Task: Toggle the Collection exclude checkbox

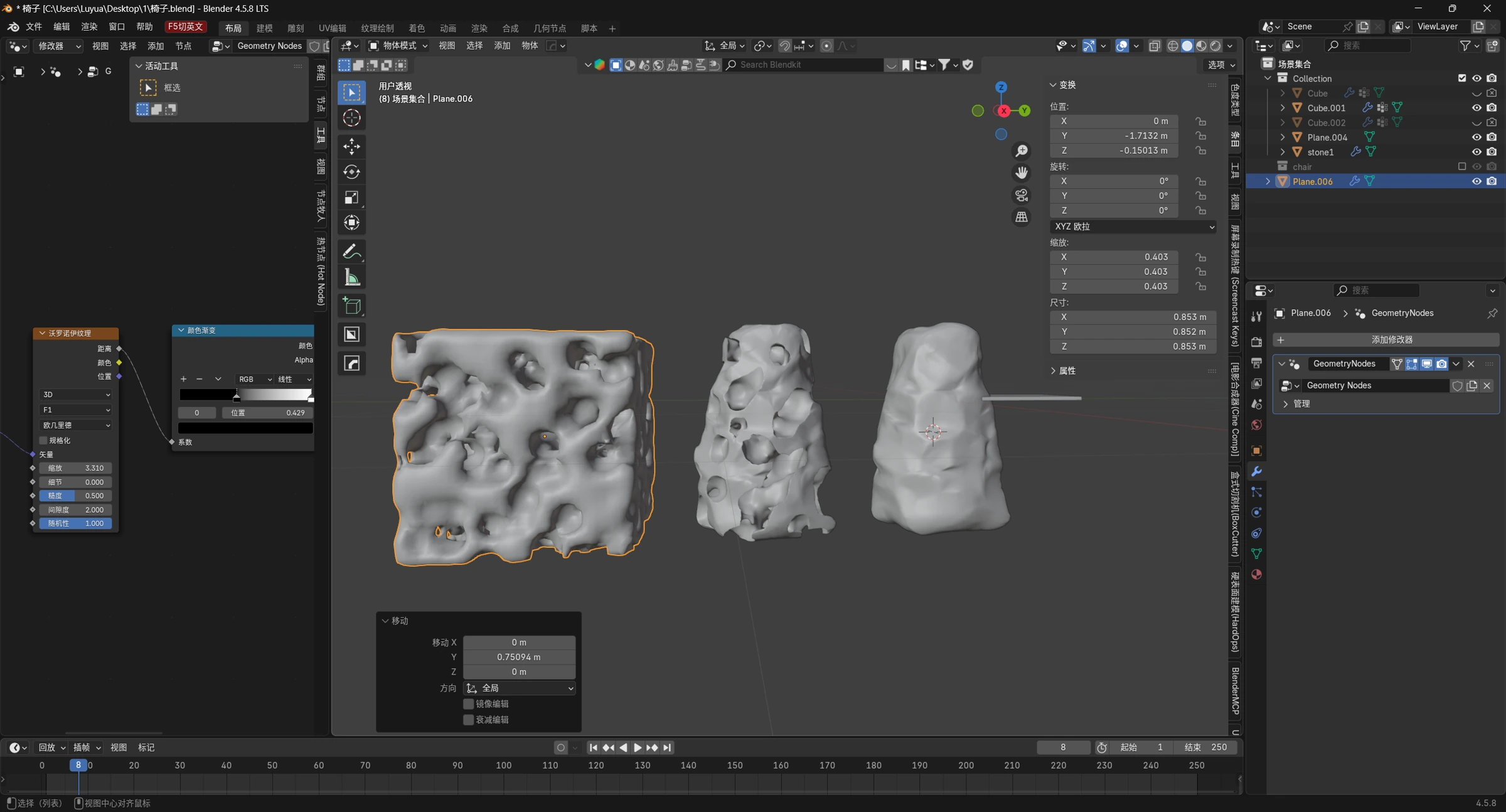Action: [x=1462, y=78]
